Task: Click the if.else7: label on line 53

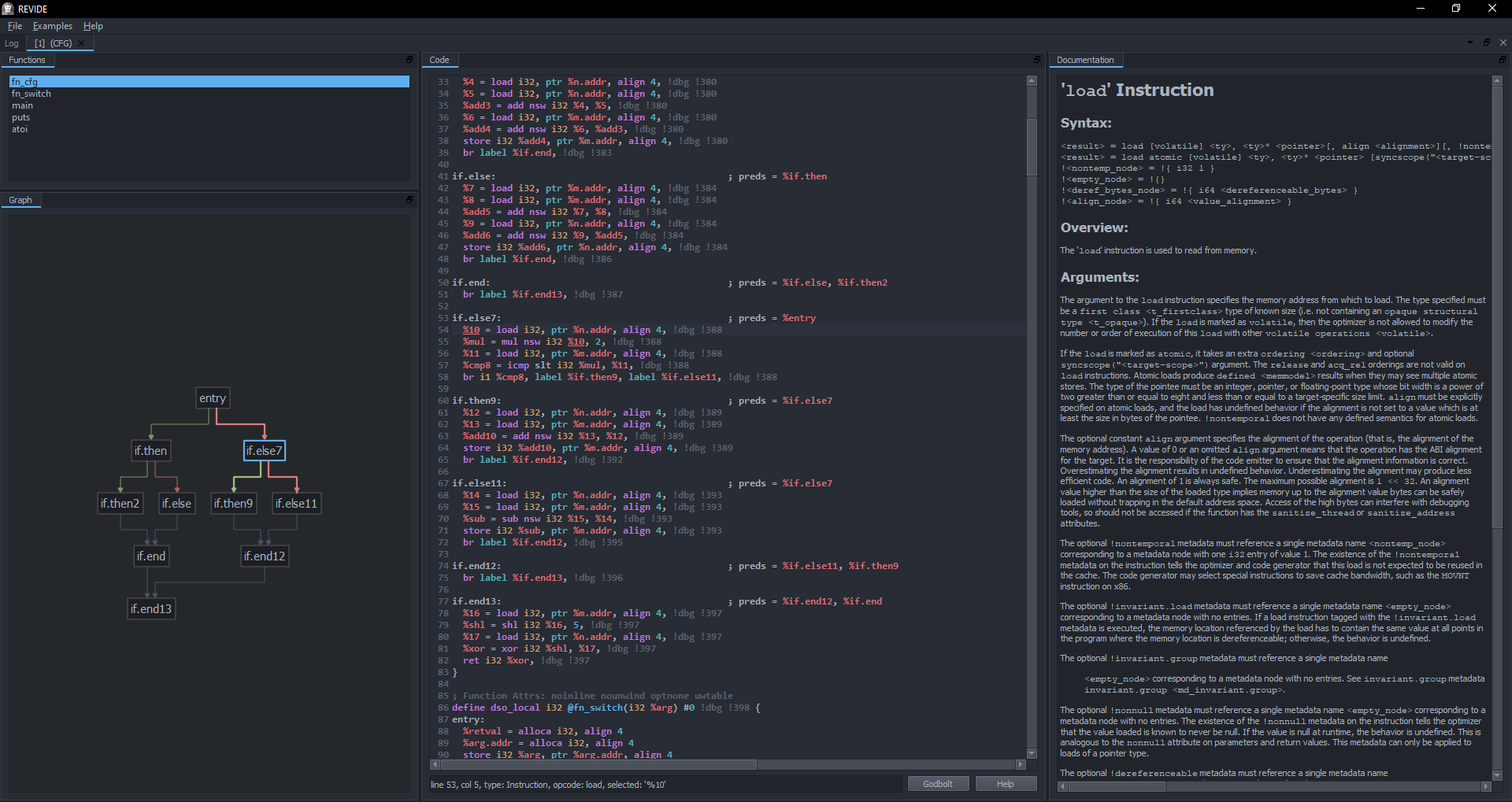Action: pyautogui.click(x=476, y=318)
